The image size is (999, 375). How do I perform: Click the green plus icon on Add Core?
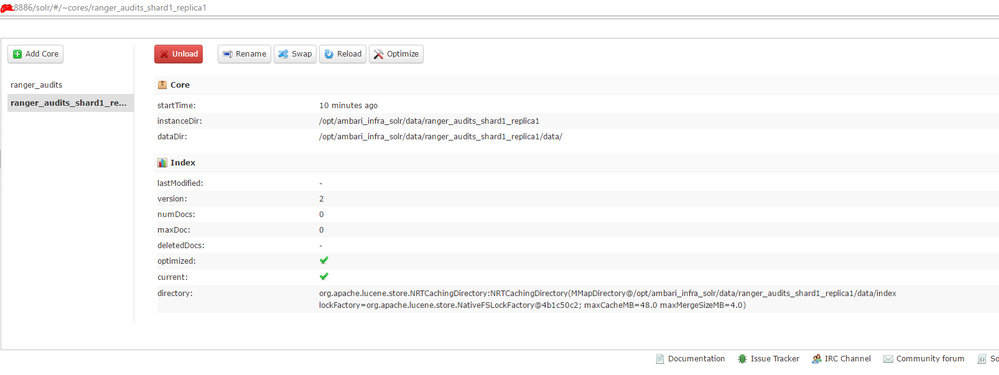click(18, 54)
